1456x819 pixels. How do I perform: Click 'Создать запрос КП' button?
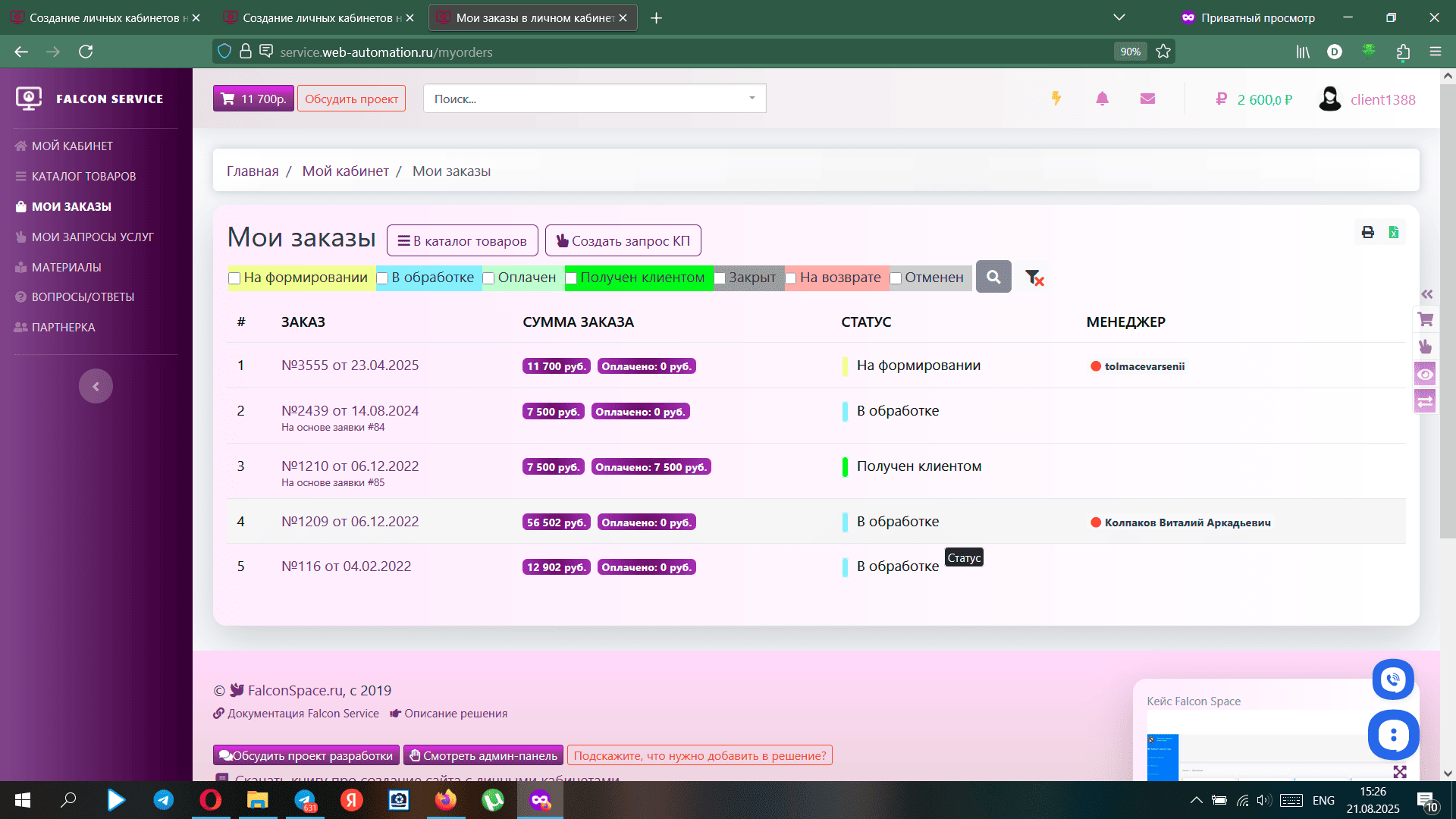click(x=623, y=240)
